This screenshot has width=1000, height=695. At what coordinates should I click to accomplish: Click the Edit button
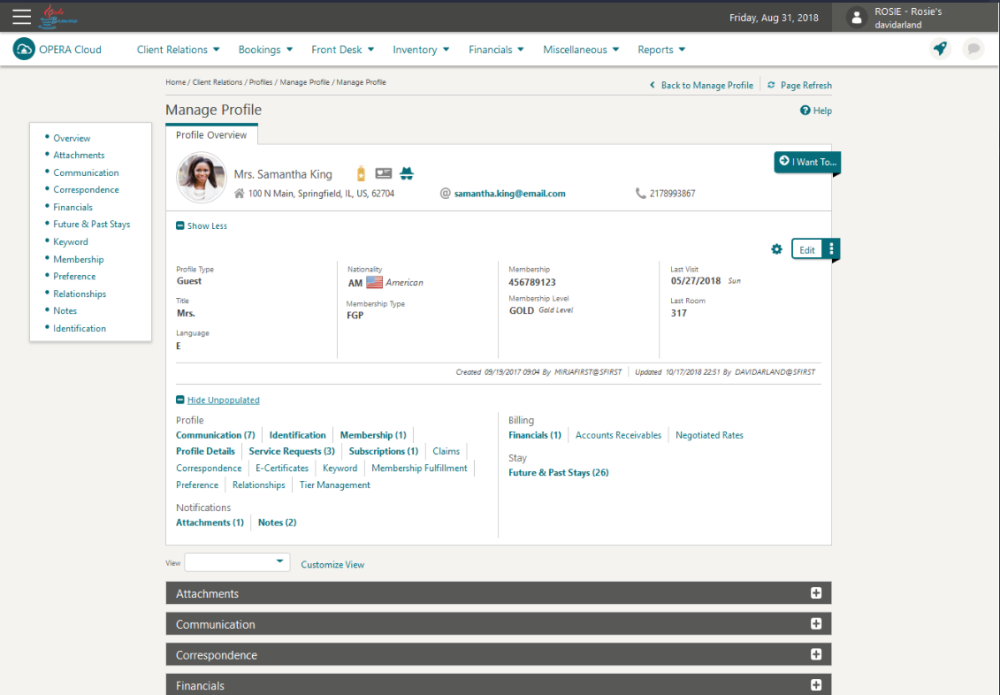pyautogui.click(x=807, y=249)
